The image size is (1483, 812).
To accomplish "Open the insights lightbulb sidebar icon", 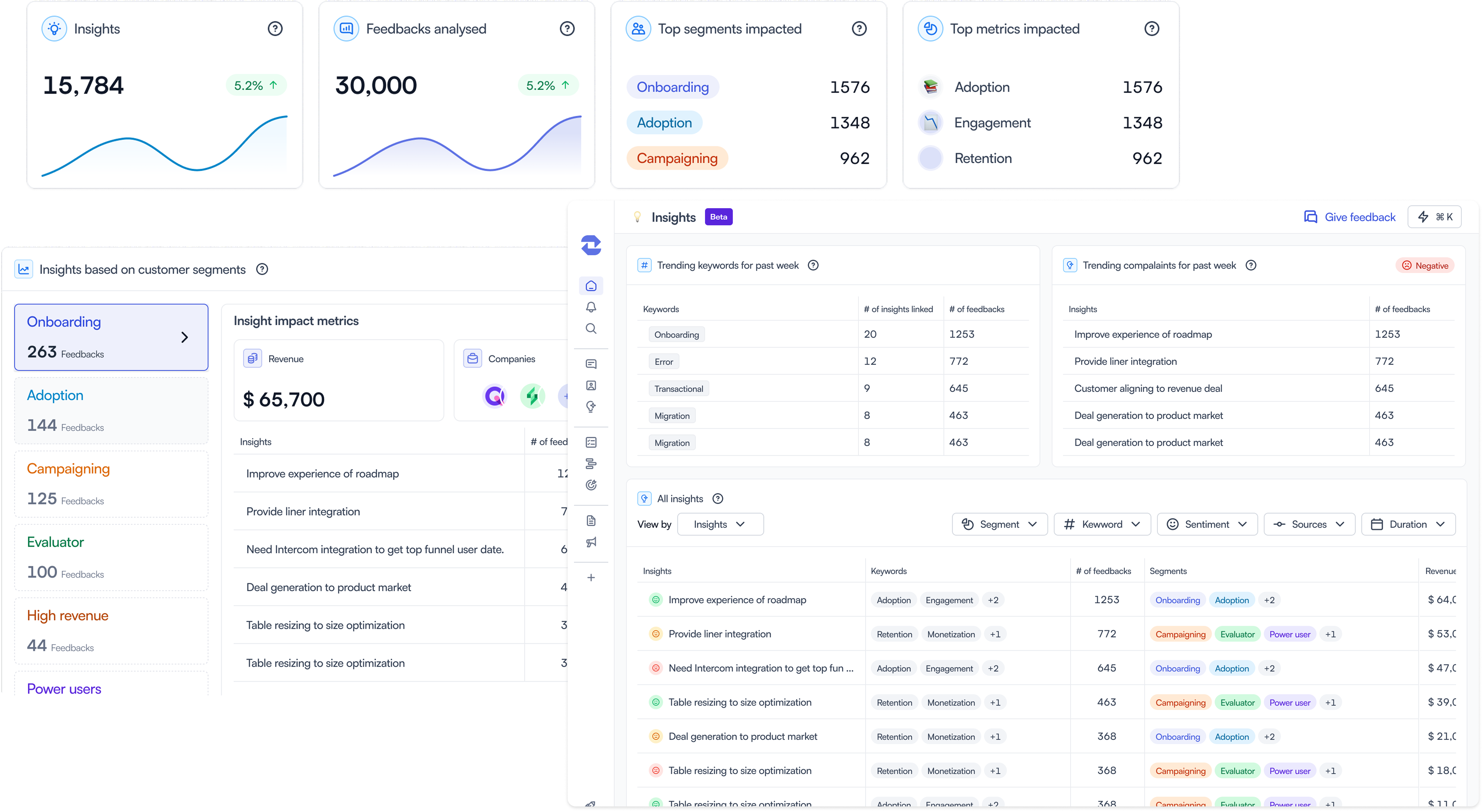I will [x=591, y=407].
